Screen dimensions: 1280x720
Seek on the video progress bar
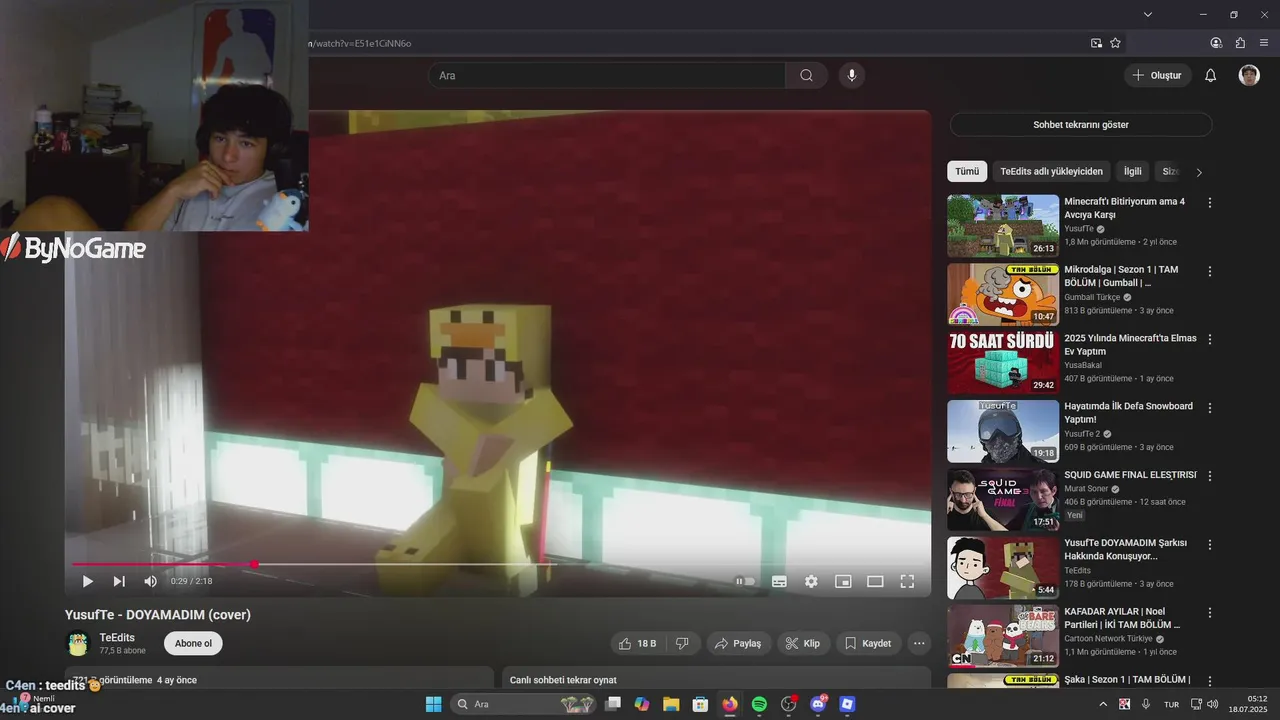[497, 564]
